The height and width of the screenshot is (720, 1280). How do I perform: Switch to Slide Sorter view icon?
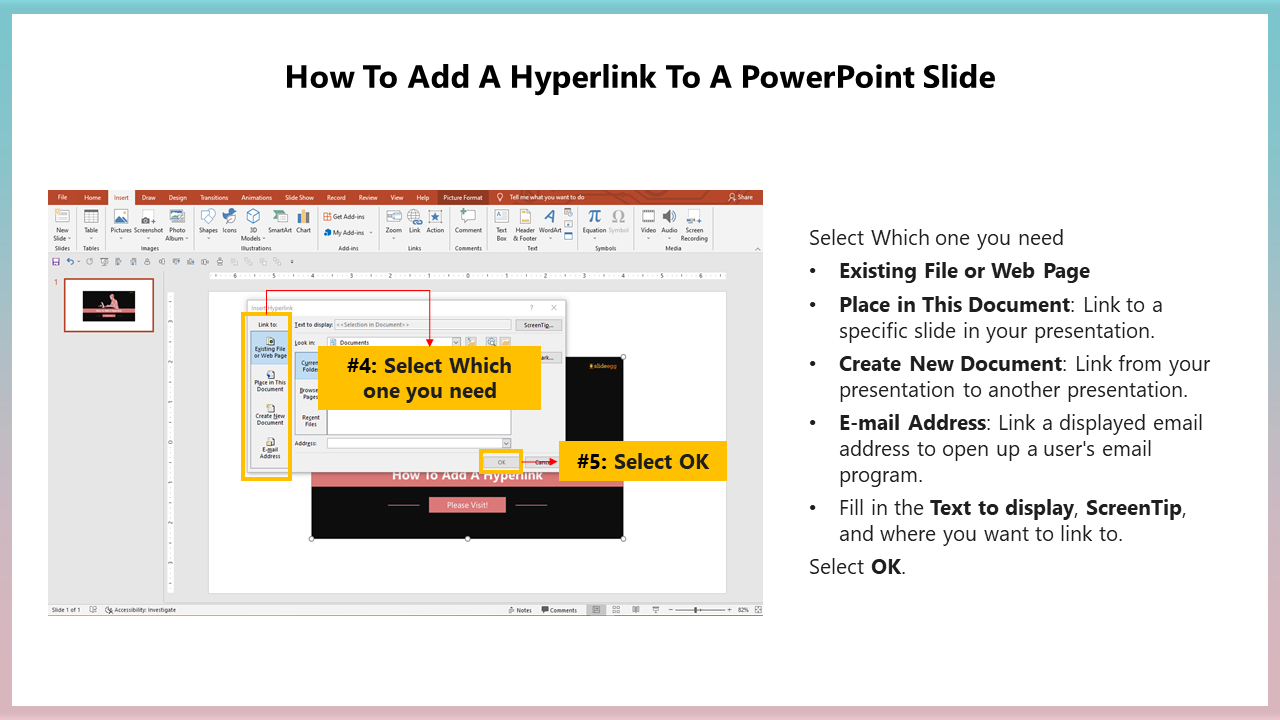pyautogui.click(x=616, y=610)
